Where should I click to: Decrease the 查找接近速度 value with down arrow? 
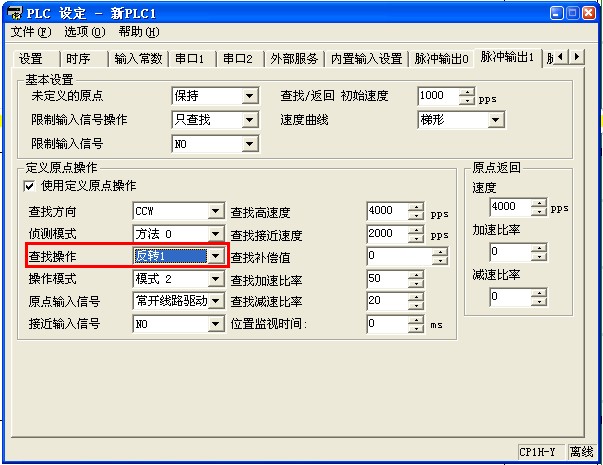coord(415,238)
